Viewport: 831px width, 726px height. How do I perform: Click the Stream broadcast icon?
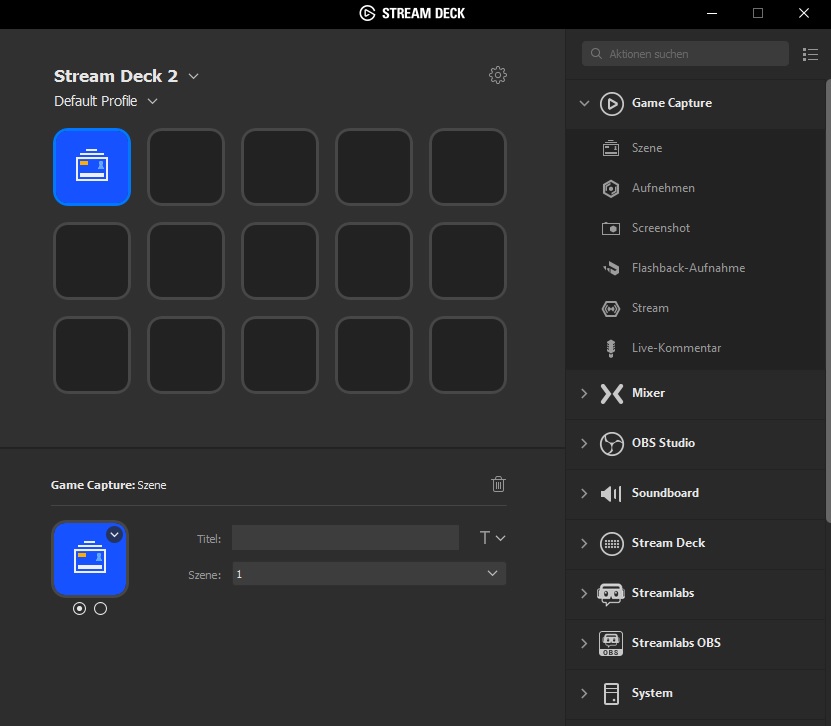[x=611, y=308]
